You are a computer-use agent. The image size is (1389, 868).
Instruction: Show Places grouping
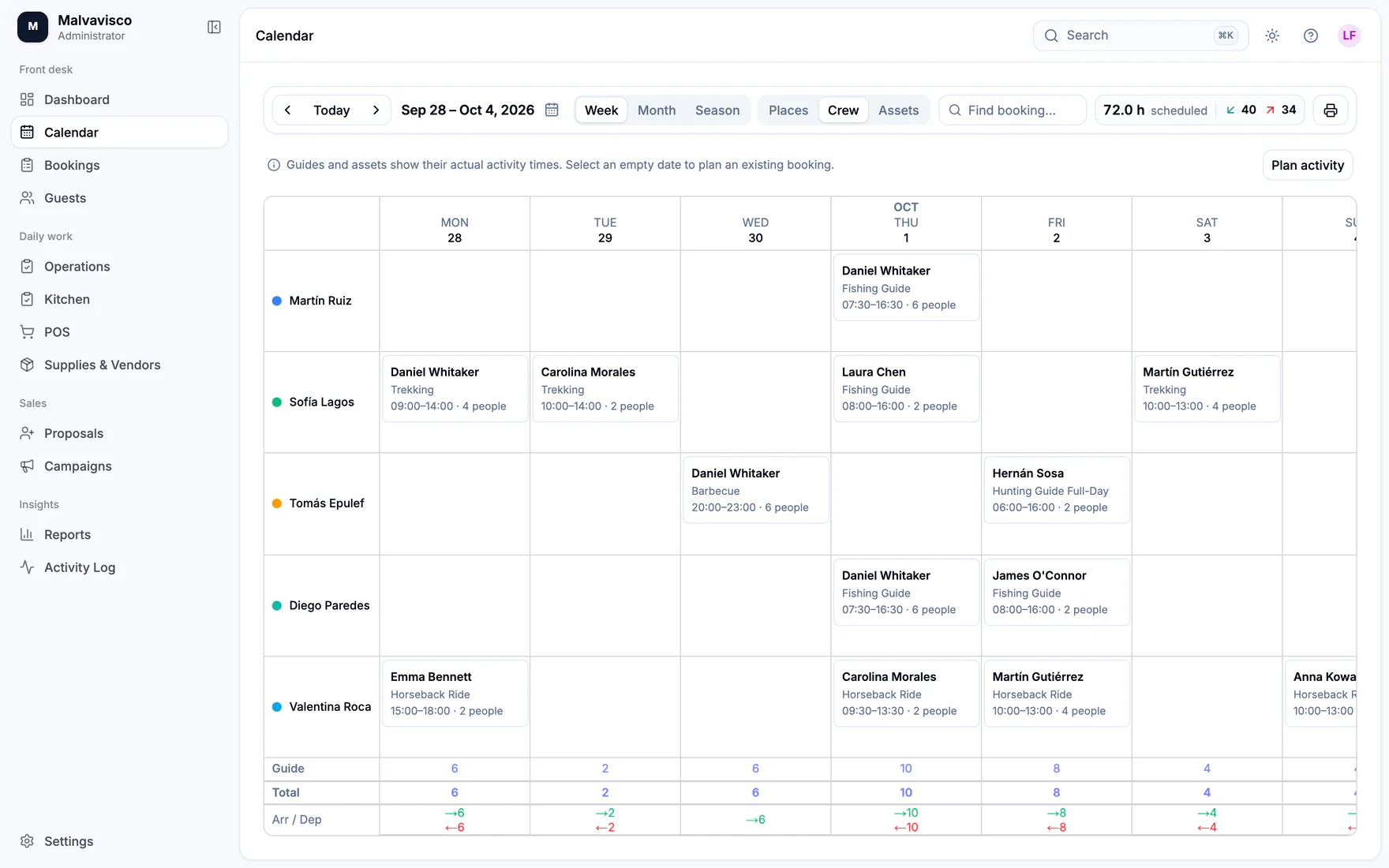(x=788, y=110)
